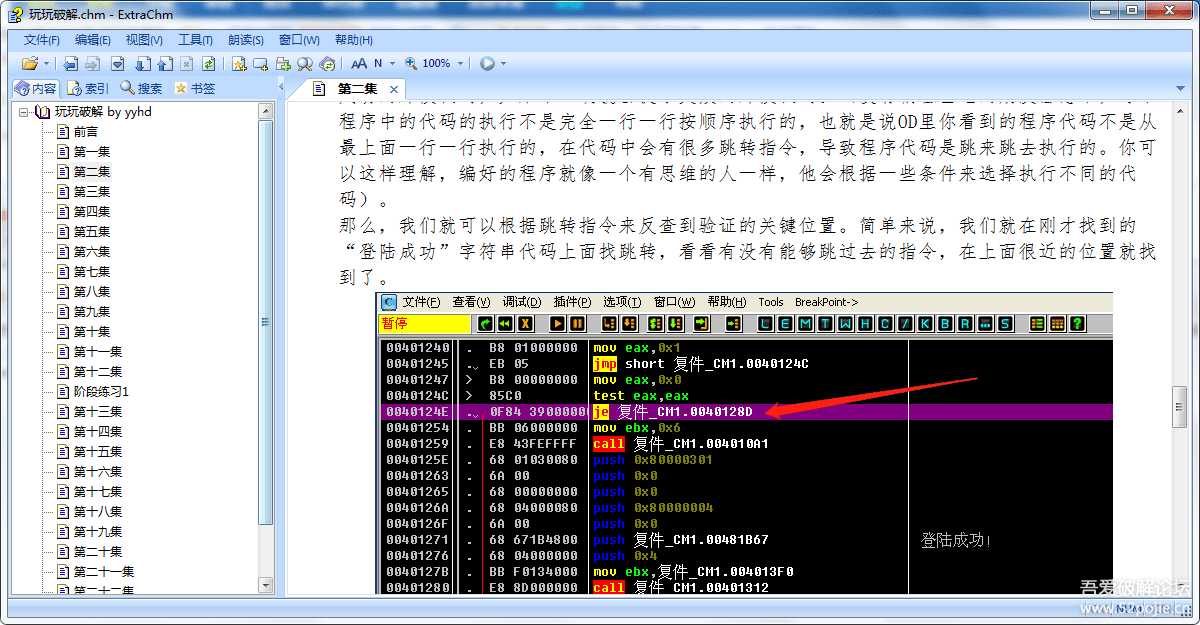Open chapter 第十五集 in contents tree
The width and height of the screenshot is (1200, 625).
click(x=98, y=451)
